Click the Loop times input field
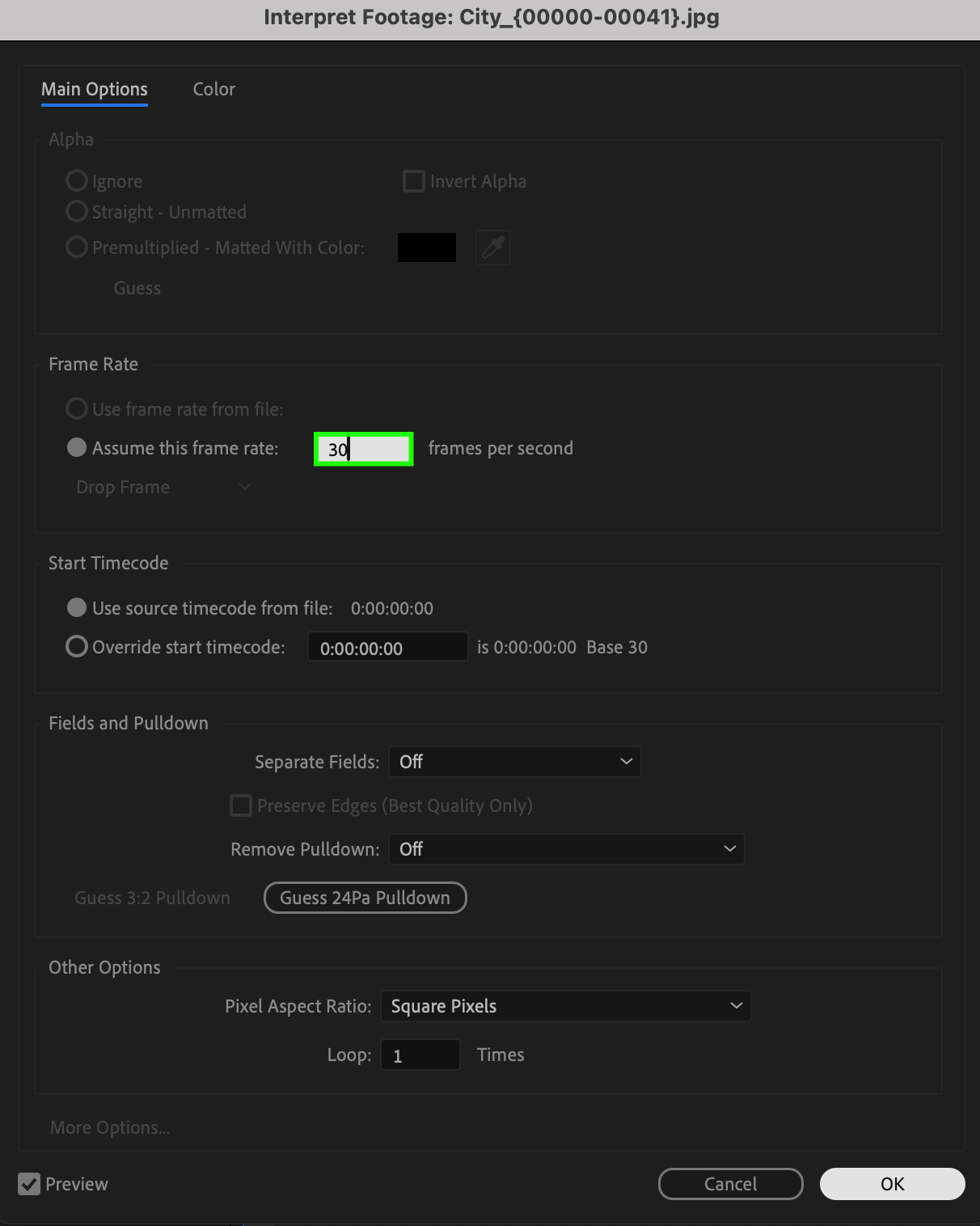 pyautogui.click(x=420, y=1055)
